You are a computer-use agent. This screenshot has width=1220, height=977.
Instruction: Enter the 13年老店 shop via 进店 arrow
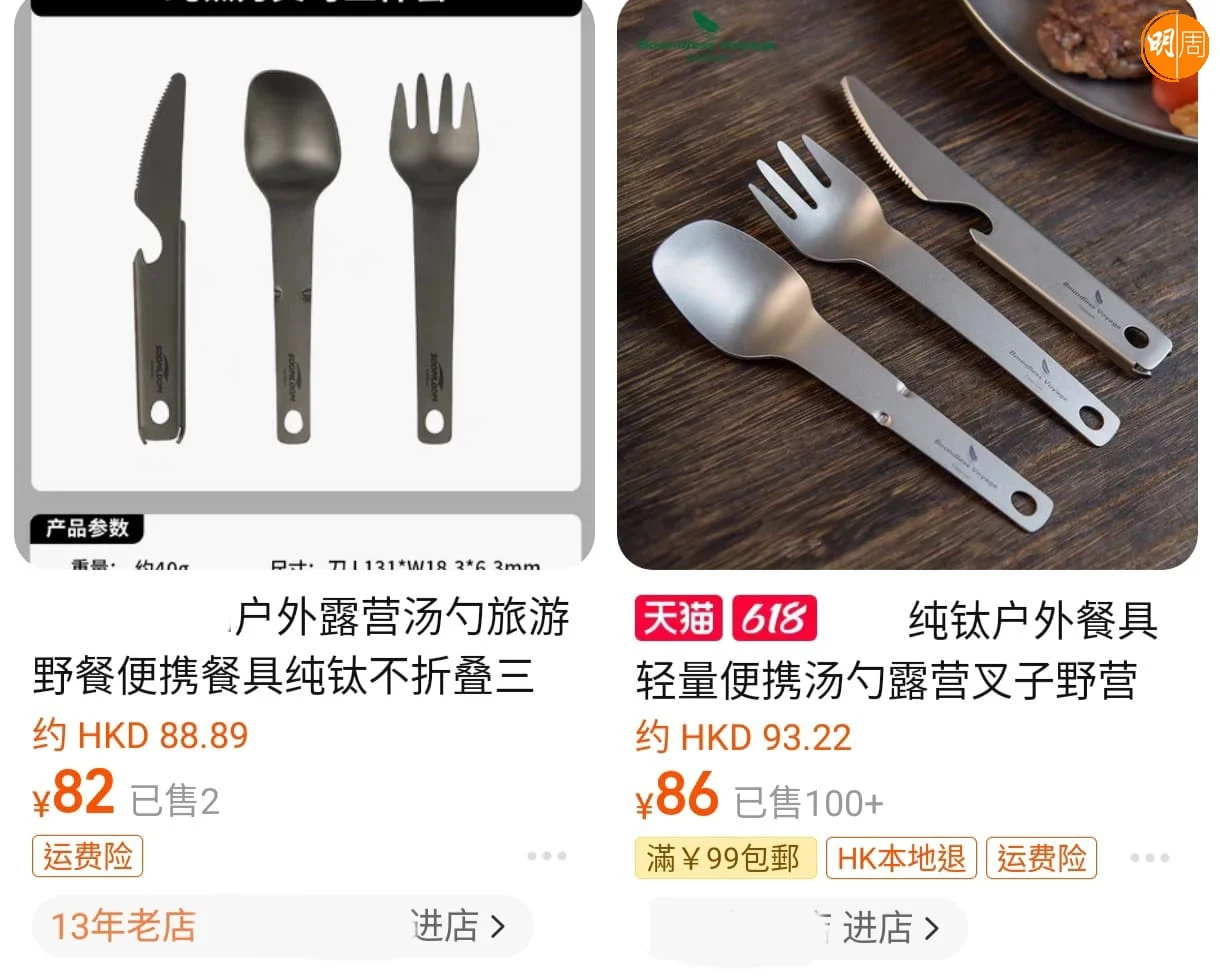coord(459,926)
